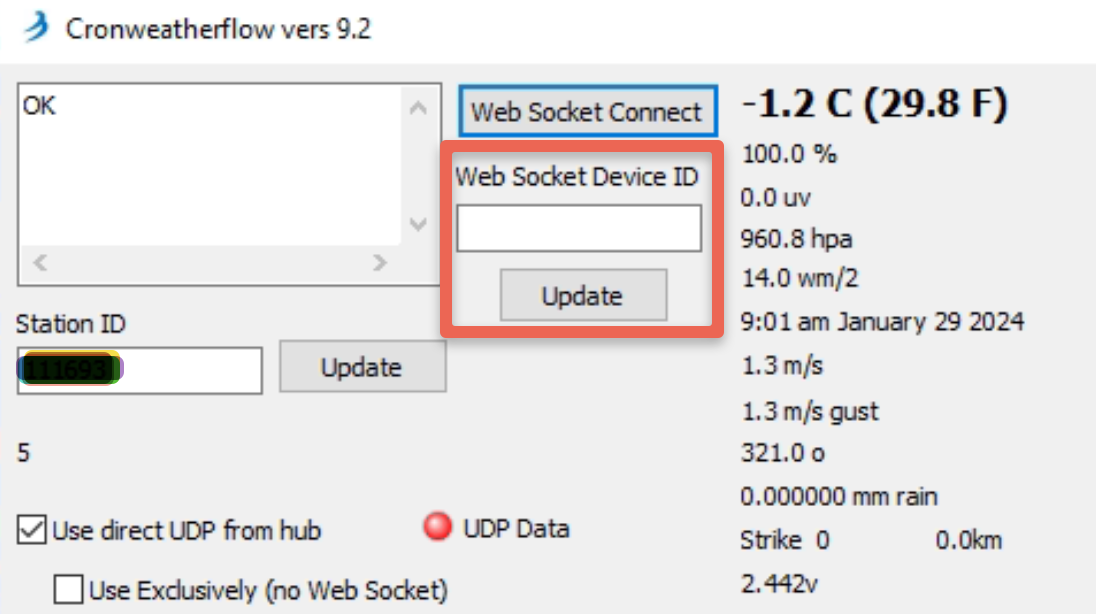Click the OK status log text area

point(210,165)
